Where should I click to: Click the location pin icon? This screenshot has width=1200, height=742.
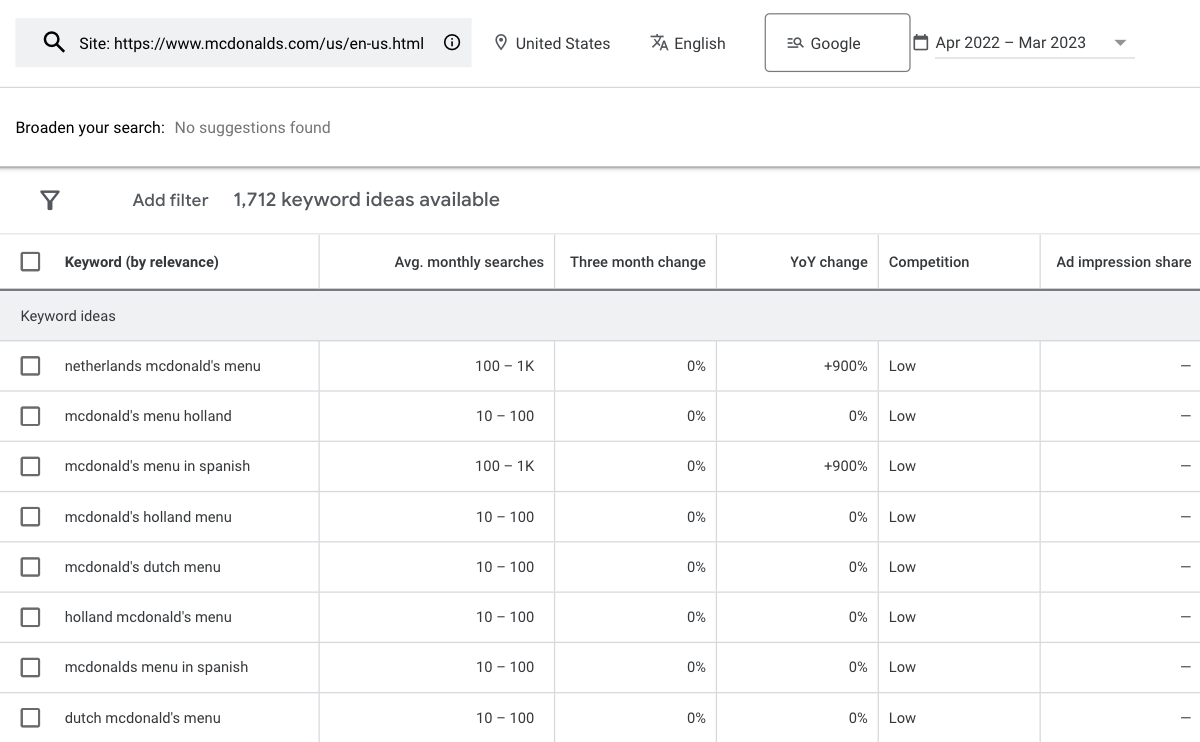point(501,43)
